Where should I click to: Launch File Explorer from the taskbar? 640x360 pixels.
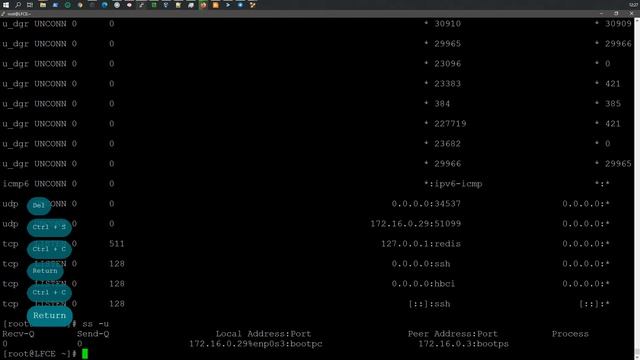click(42, 5)
